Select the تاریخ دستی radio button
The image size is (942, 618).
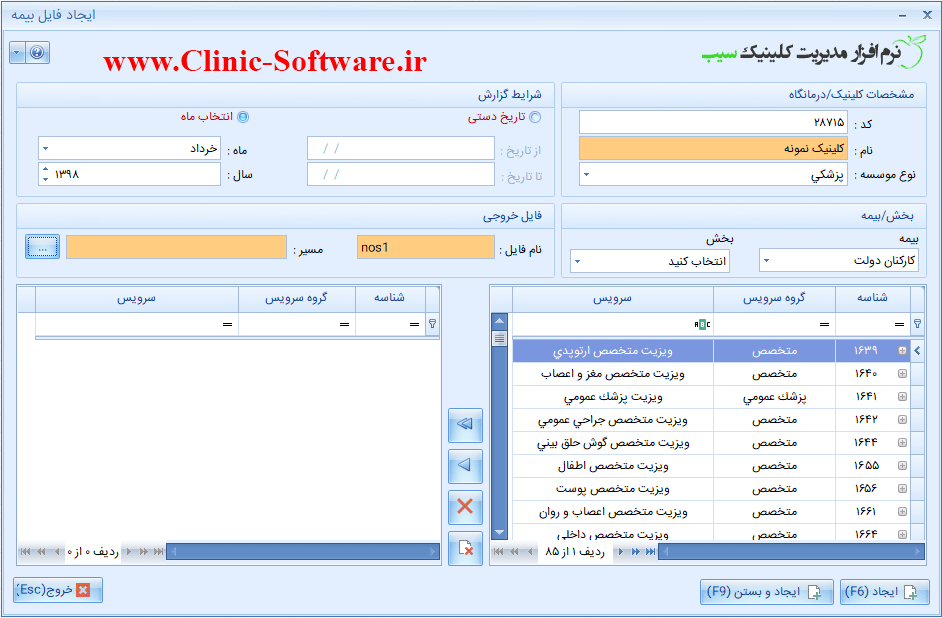coord(537,117)
